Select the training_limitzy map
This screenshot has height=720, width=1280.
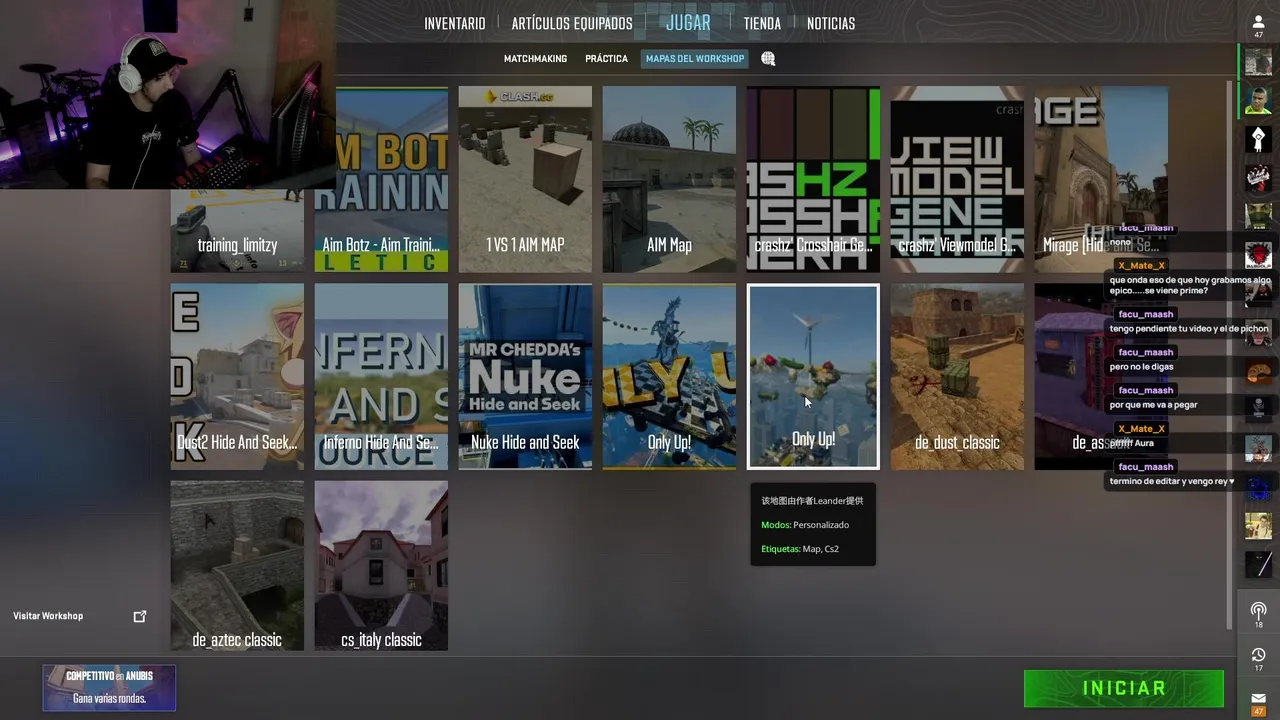237,231
